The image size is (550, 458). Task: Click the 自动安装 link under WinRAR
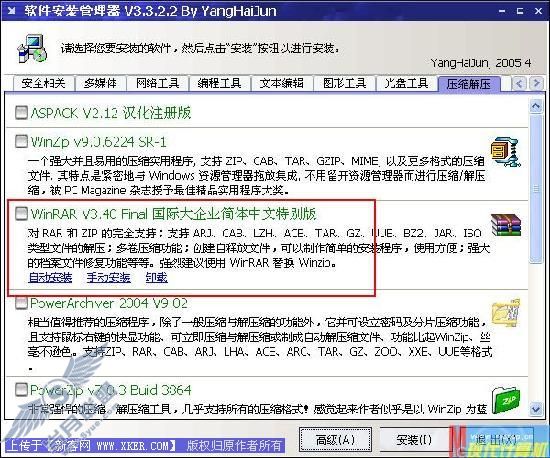click(x=50, y=277)
